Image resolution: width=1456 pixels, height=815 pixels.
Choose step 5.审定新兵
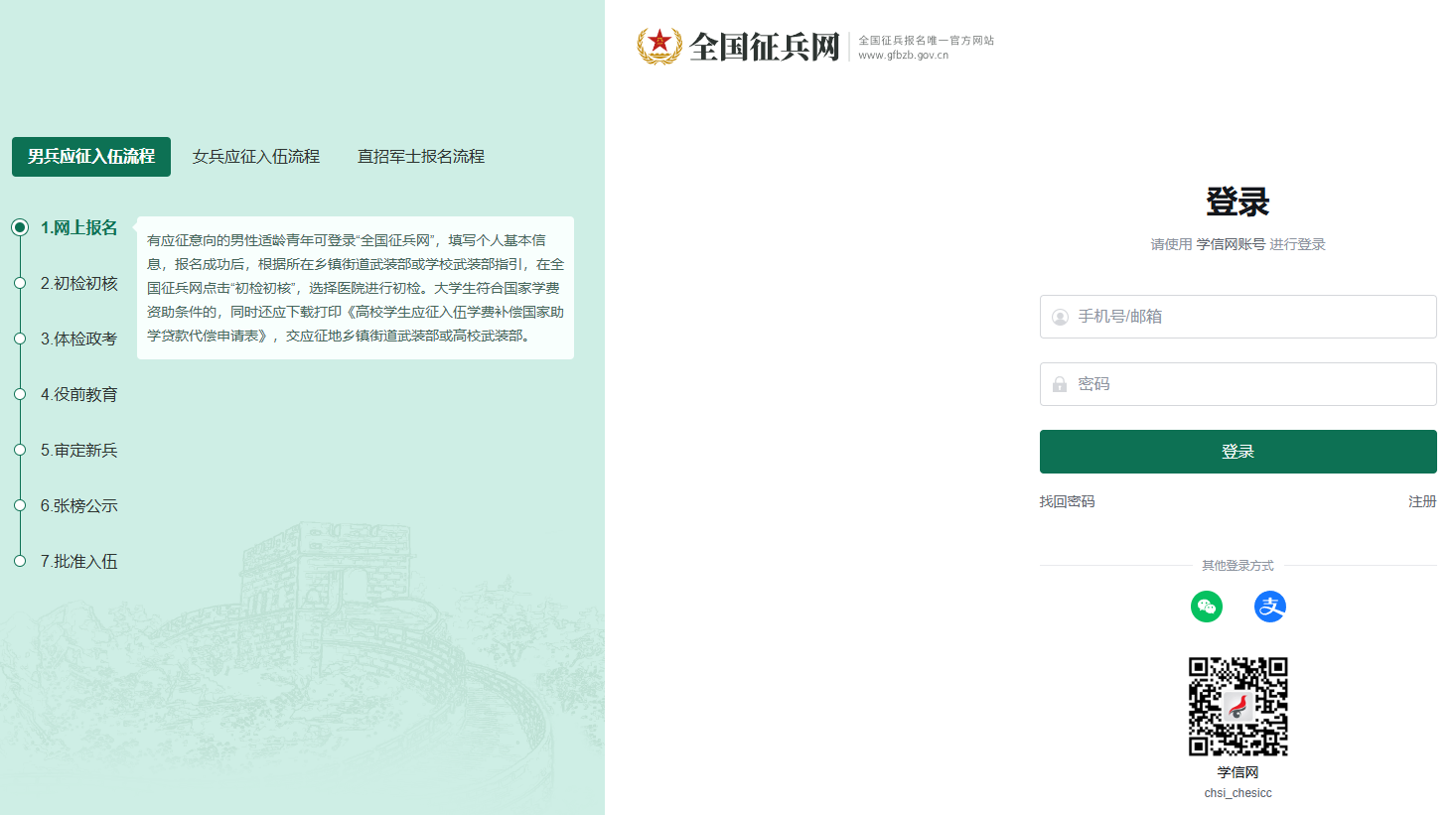tap(78, 451)
